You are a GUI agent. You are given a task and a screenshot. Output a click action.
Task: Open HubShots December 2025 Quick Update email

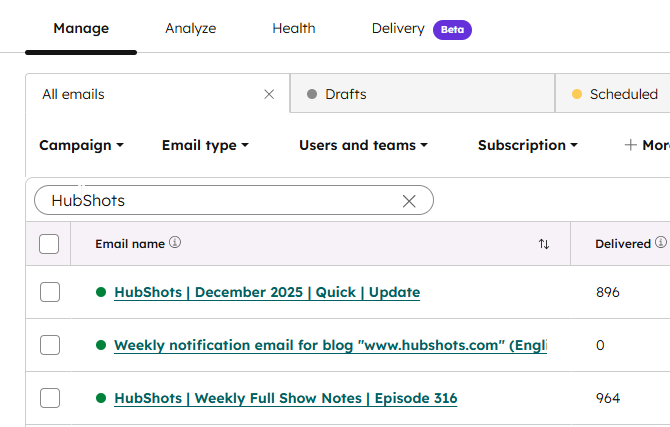point(267,292)
